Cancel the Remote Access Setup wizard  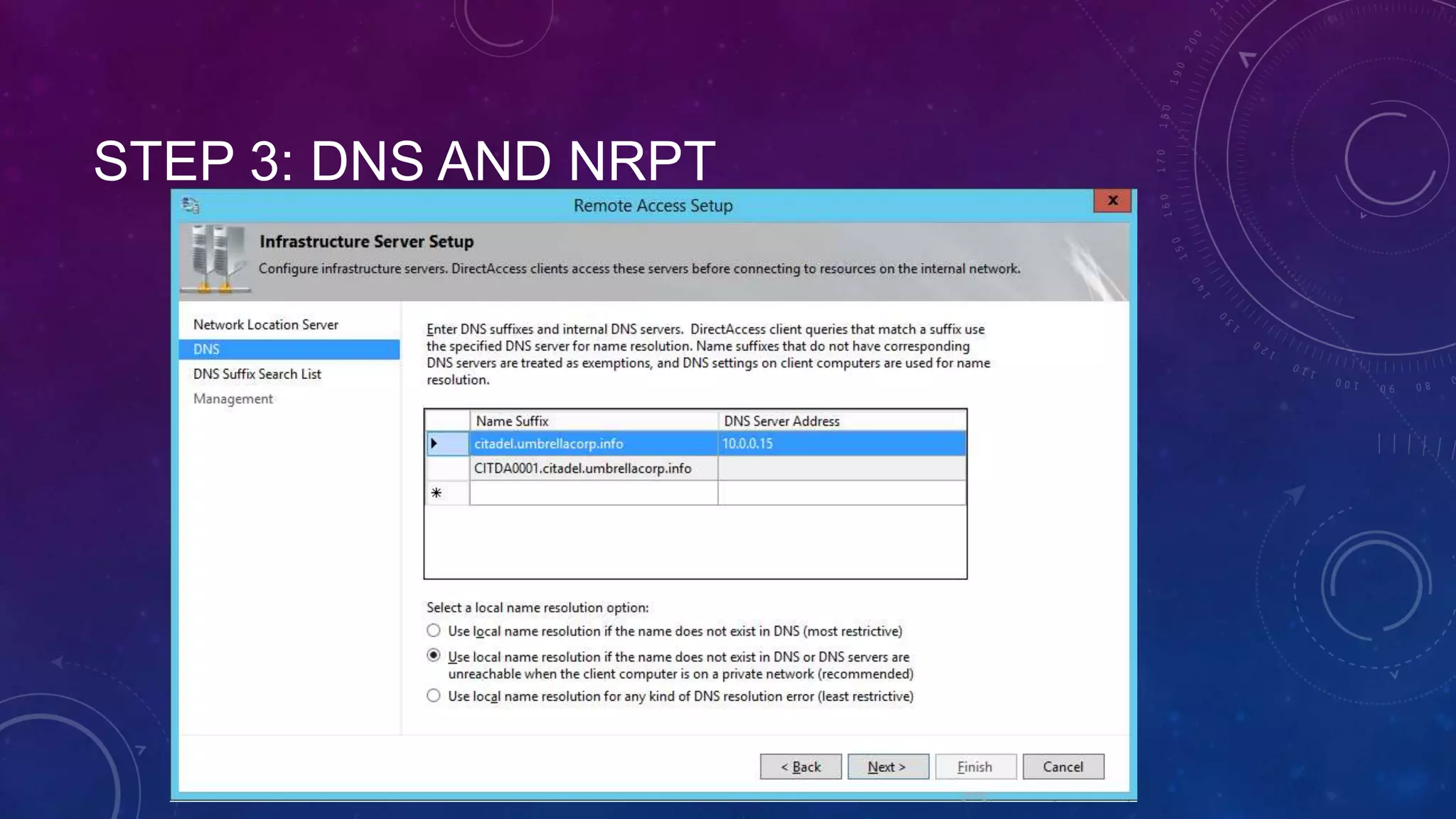tap(1063, 766)
